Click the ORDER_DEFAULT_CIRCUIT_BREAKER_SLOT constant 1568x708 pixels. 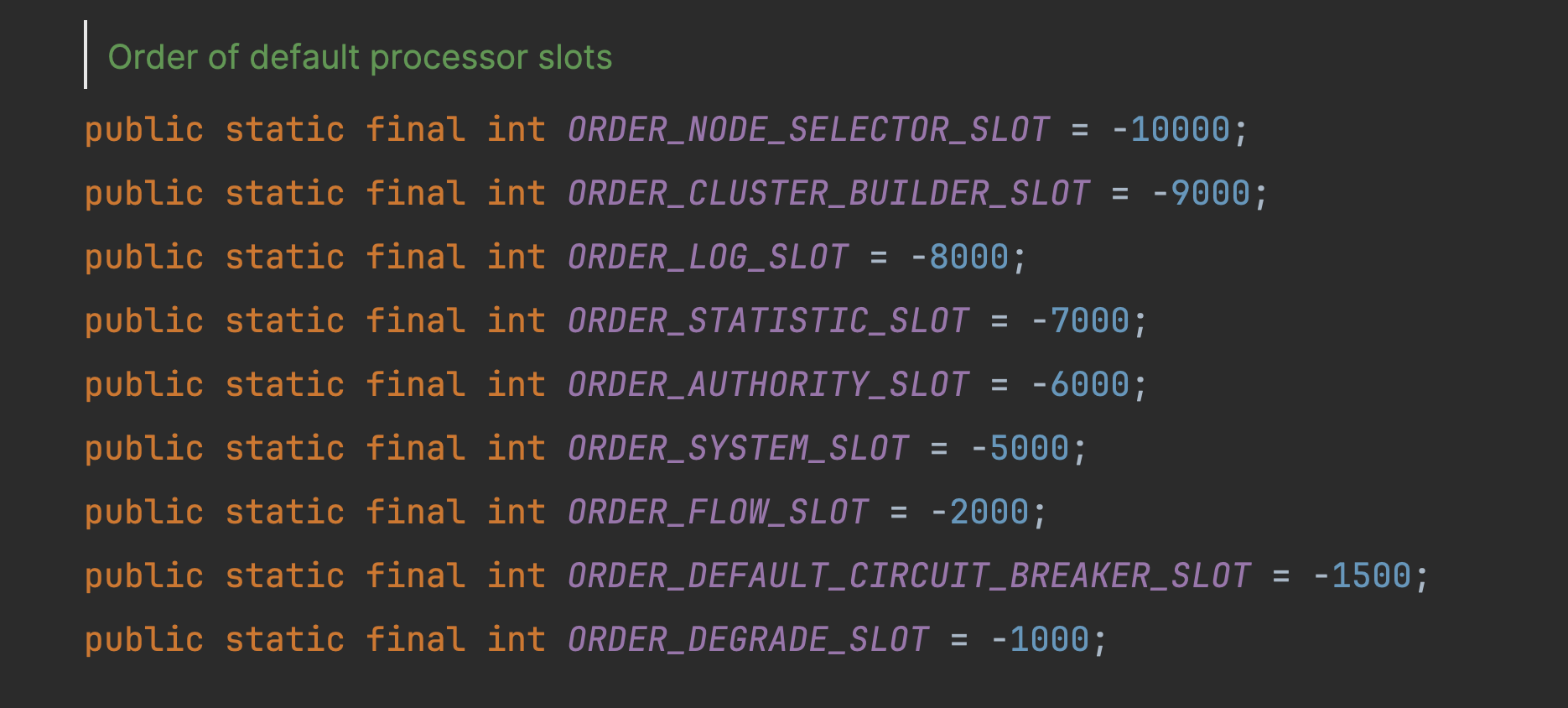(909, 576)
